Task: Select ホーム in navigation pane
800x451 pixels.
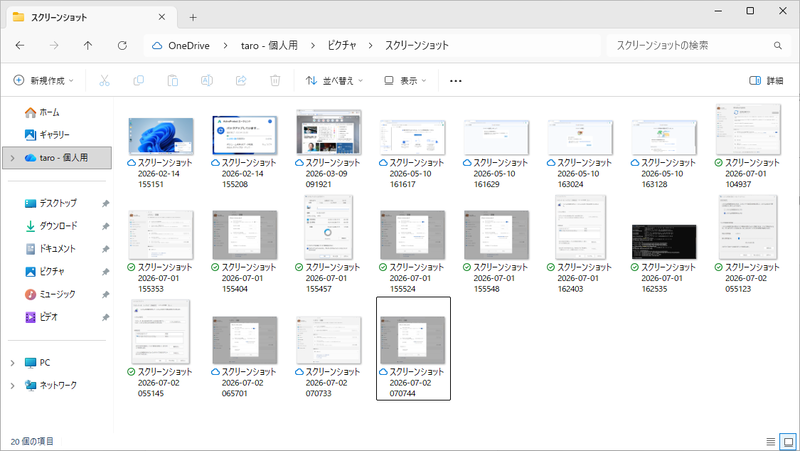Action: [x=42, y=112]
